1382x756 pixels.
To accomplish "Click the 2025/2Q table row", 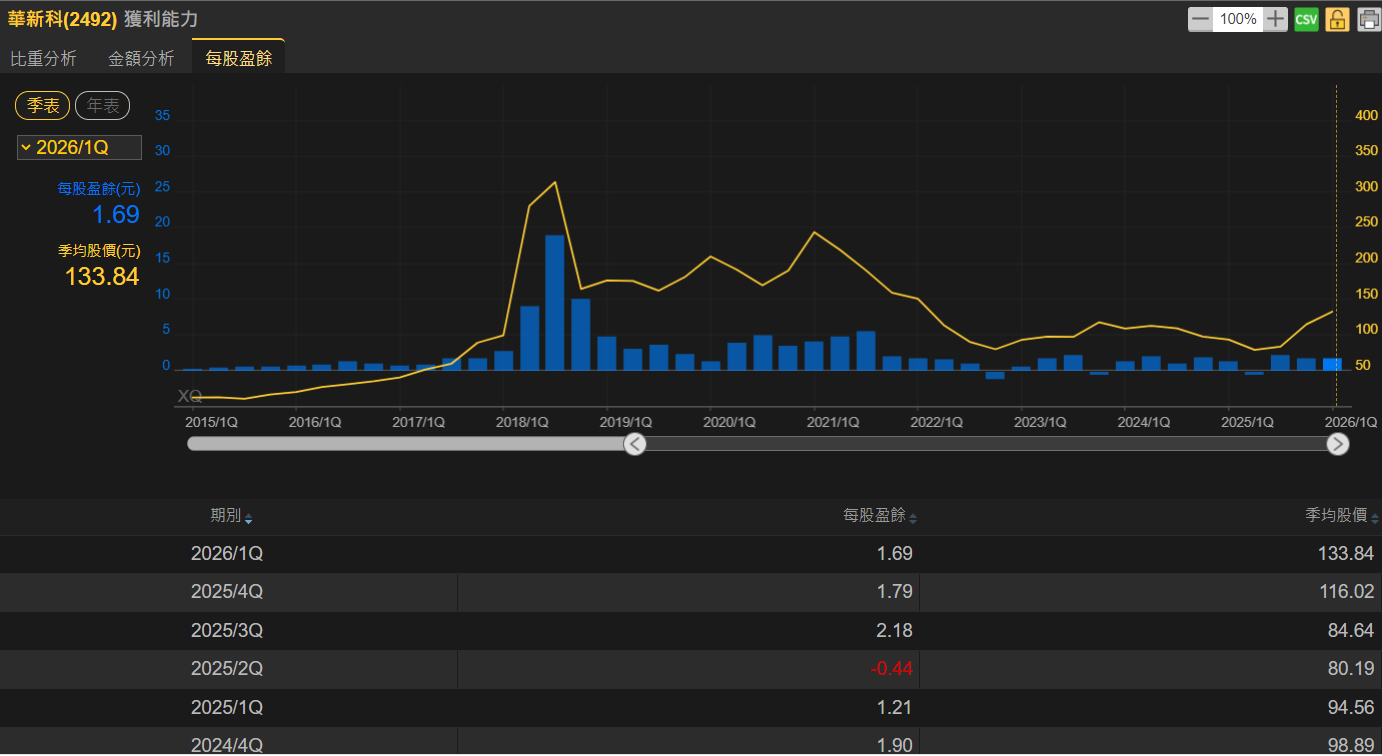I will (x=691, y=669).
